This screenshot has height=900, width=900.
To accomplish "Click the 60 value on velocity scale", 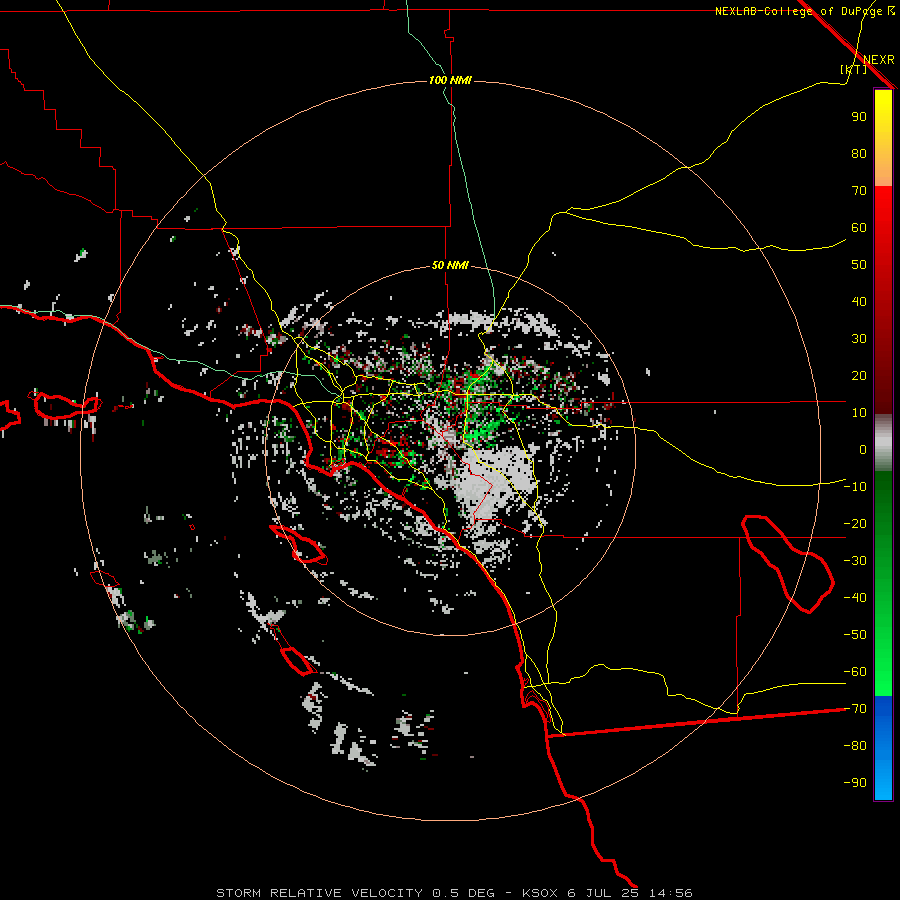I will click(859, 228).
